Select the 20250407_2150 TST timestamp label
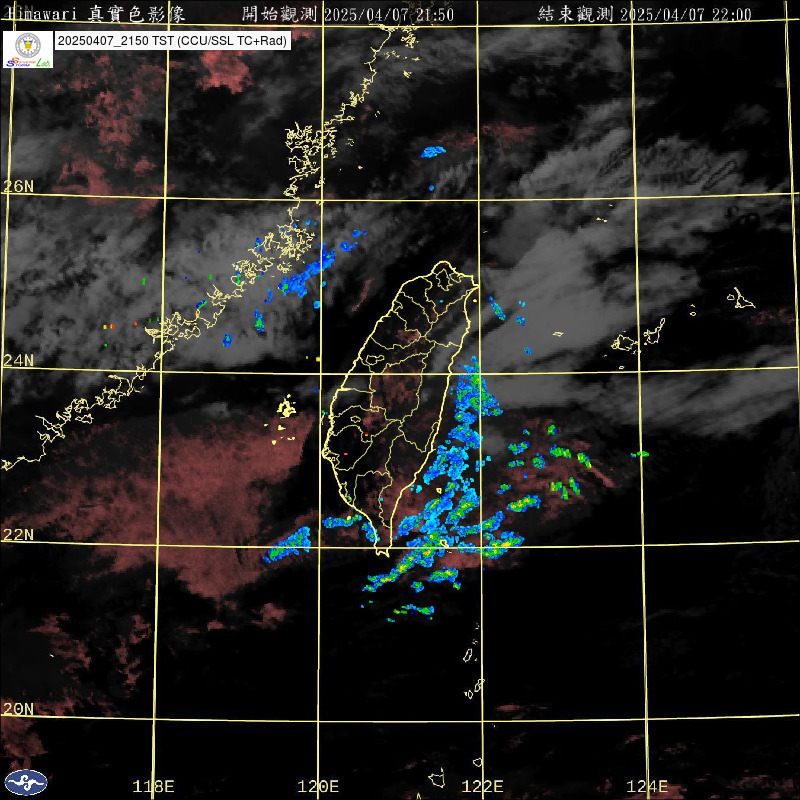Image resolution: width=800 pixels, height=800 pixels. (173, 41)
